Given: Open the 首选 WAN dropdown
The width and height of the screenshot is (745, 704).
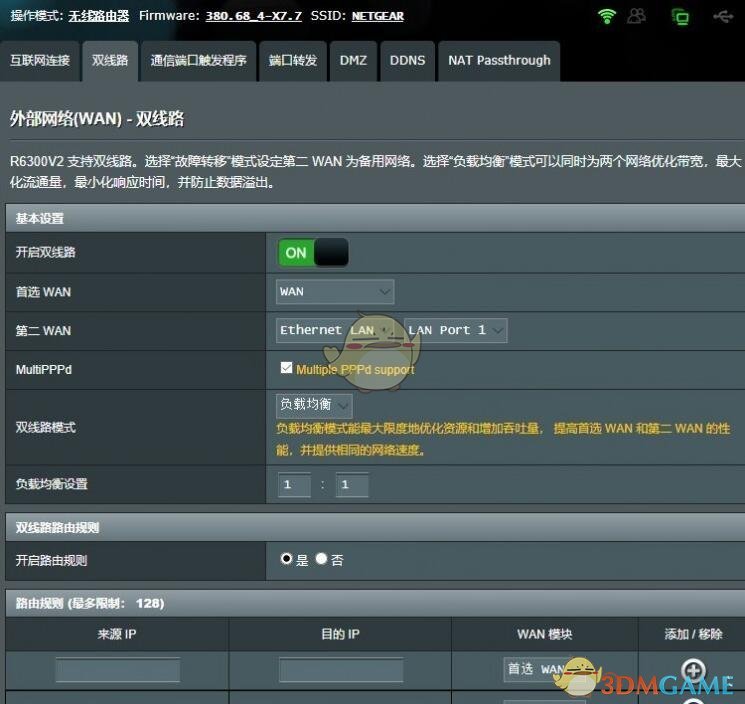Looking at the screenshot, I should point(335,292).
